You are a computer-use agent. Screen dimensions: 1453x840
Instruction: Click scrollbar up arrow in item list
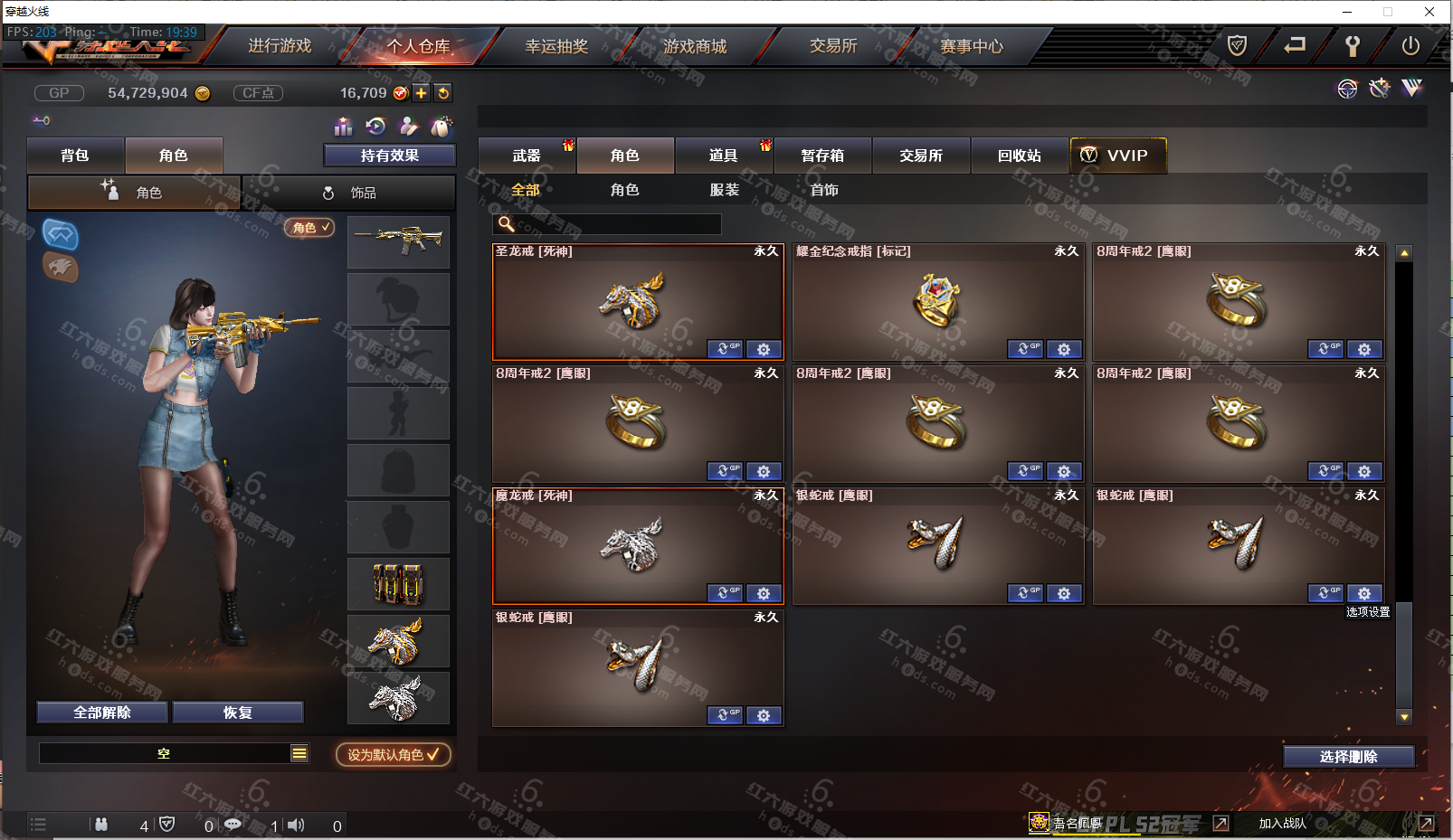coord(1404,253)
